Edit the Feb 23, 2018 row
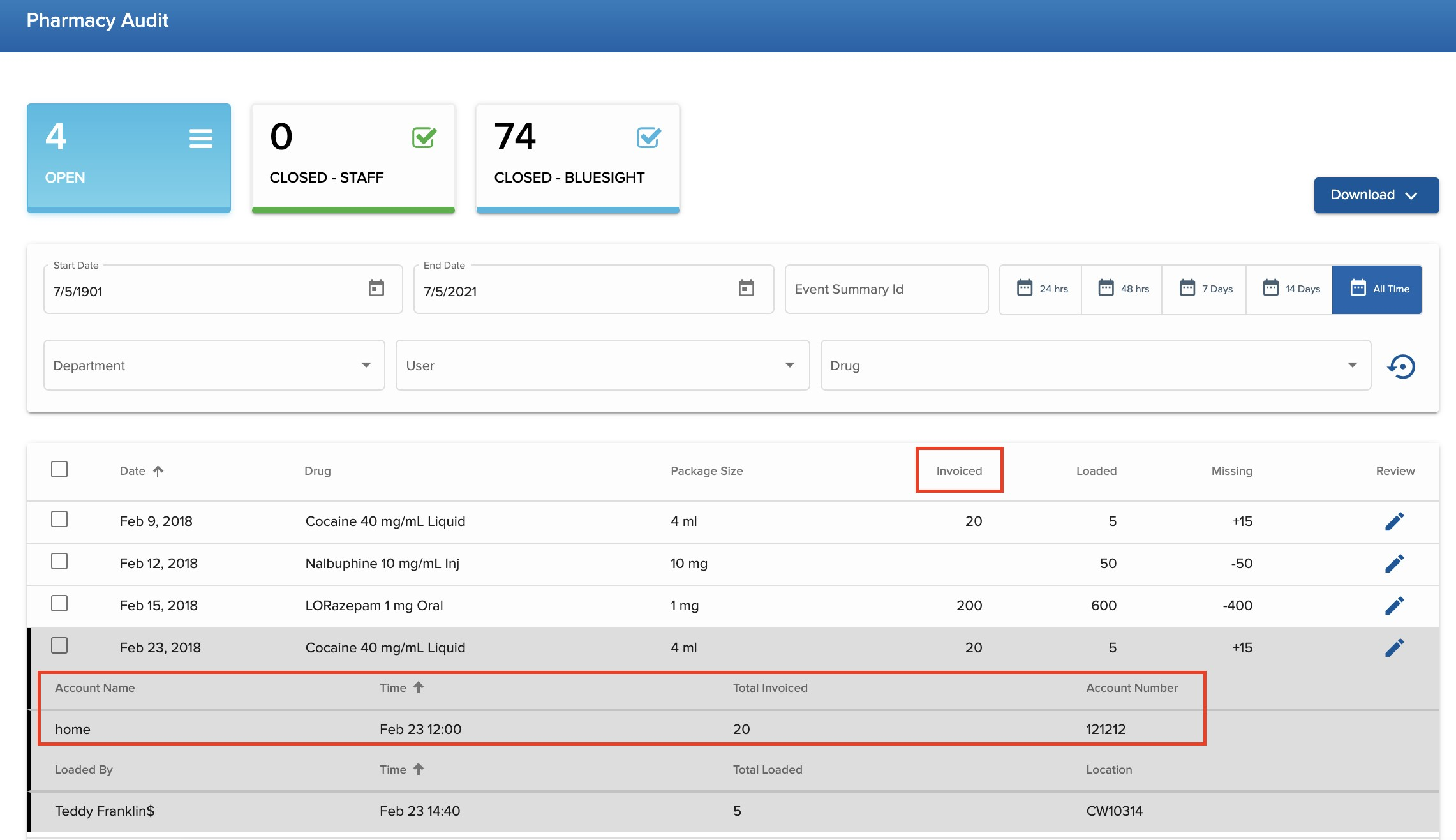Screen dimensions: 1456x840 point(1394,648)
